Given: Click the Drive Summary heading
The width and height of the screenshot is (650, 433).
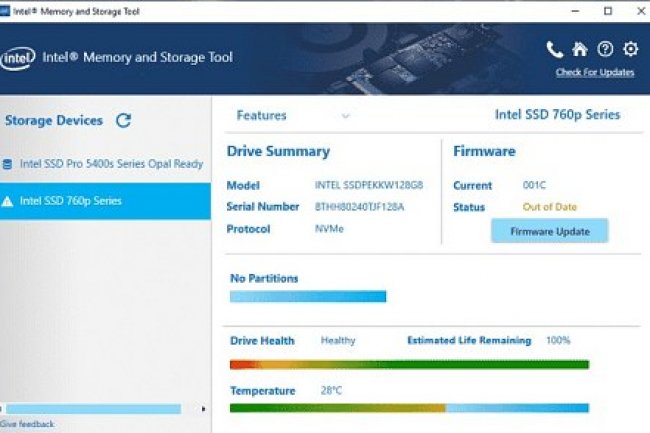Looking at the screenshot, I should (x=278, y=151).
